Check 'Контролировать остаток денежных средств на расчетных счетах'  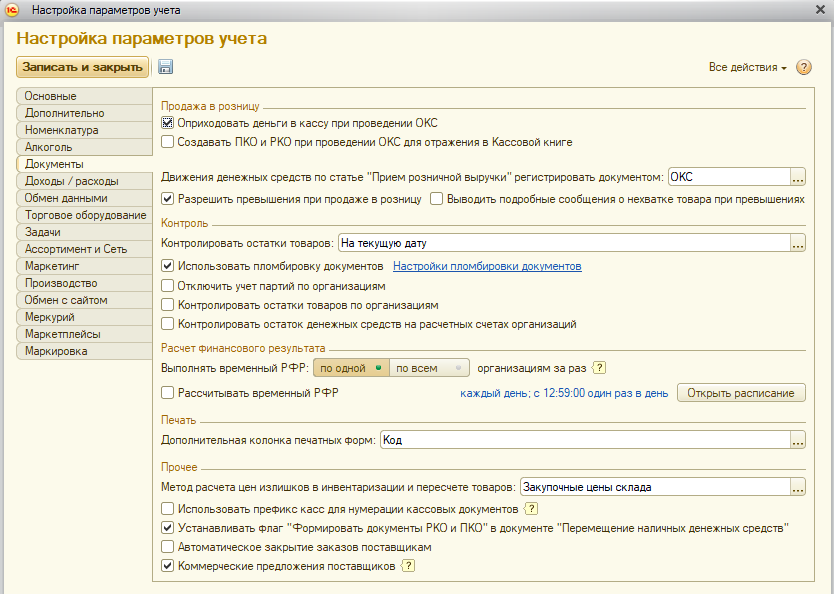[168, 324]
